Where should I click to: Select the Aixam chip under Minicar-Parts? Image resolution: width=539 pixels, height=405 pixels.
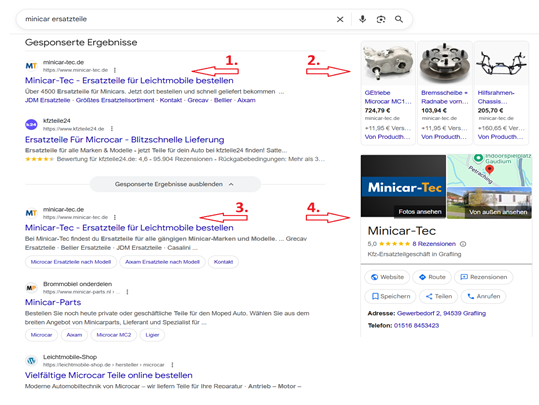tap(74, 335)
